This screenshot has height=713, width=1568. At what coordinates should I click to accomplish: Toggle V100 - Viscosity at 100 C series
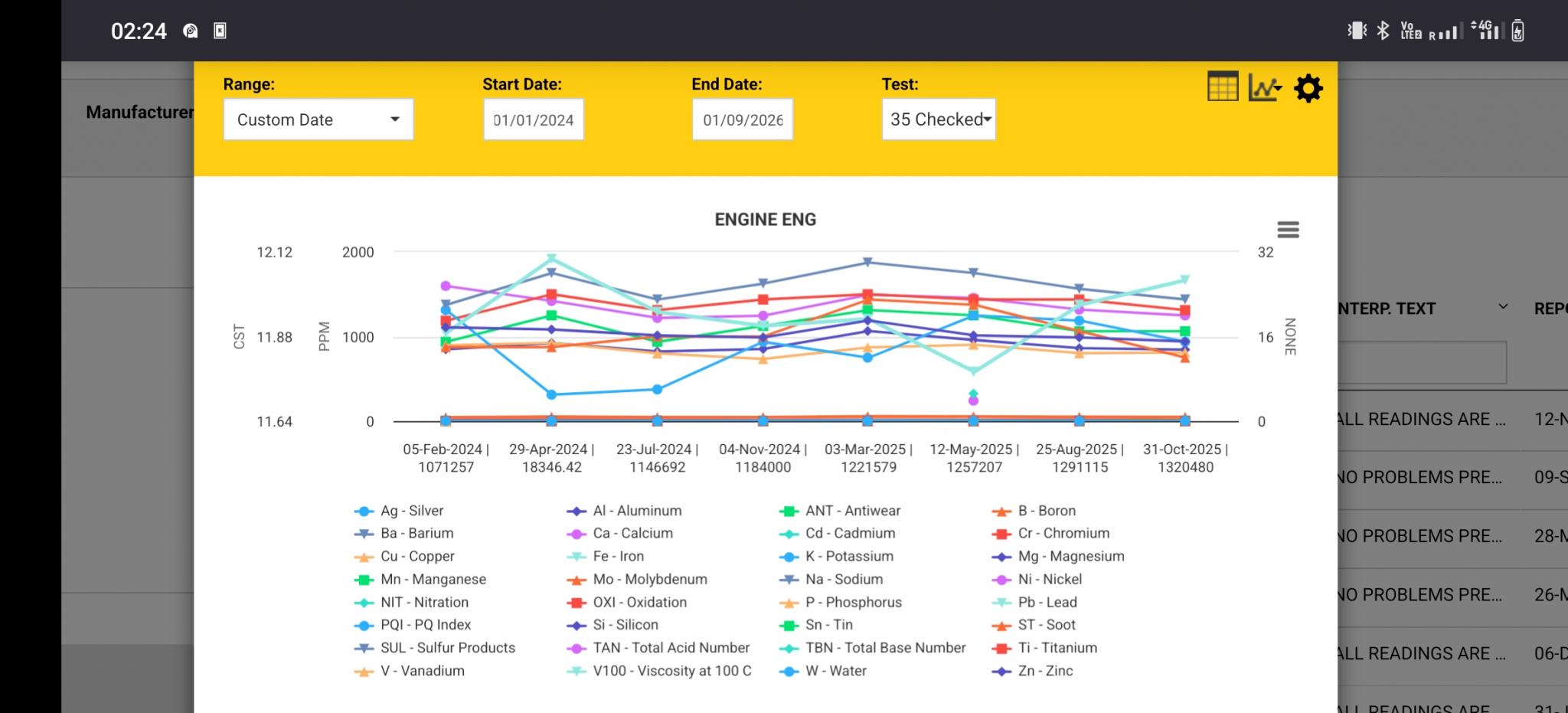671,671
